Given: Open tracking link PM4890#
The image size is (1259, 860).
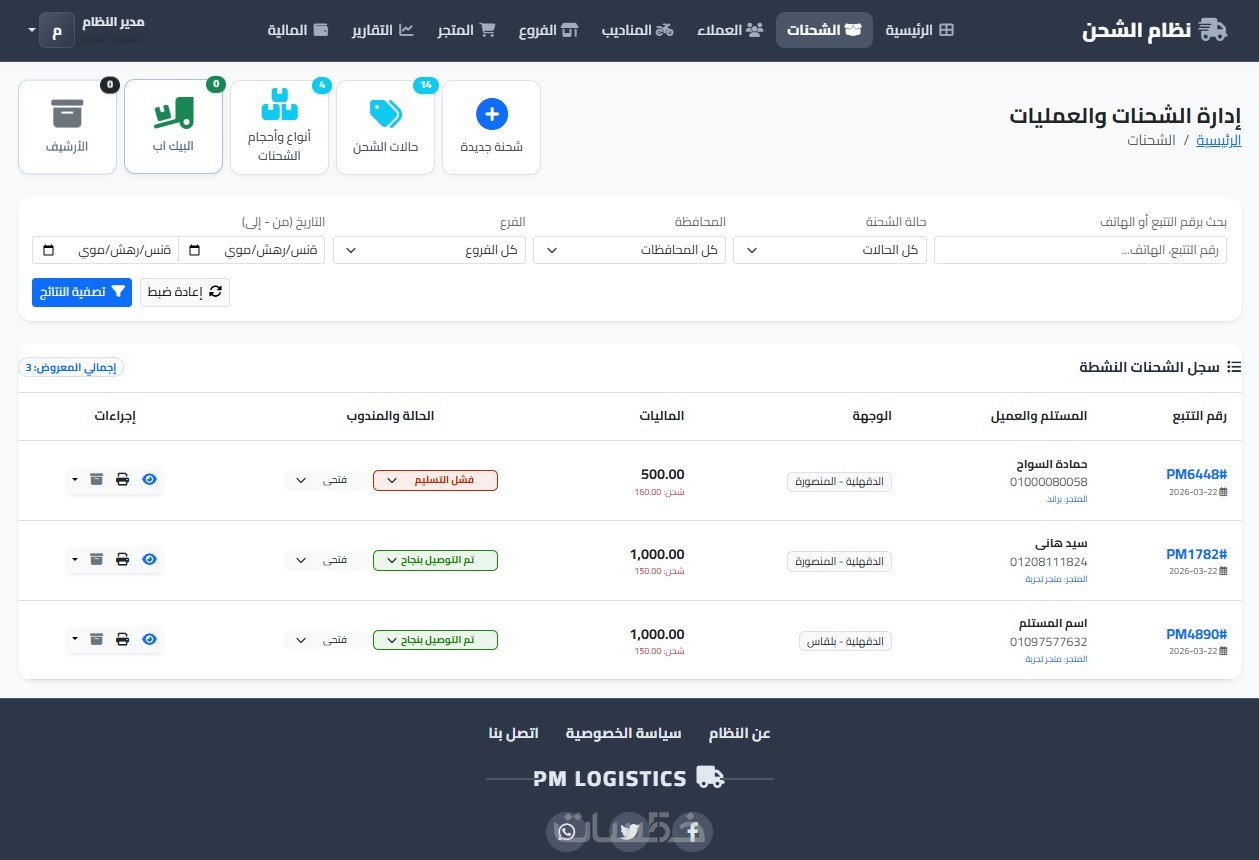Looking at the screenshot, I should pyautogui.click(x=1196, y=634).
